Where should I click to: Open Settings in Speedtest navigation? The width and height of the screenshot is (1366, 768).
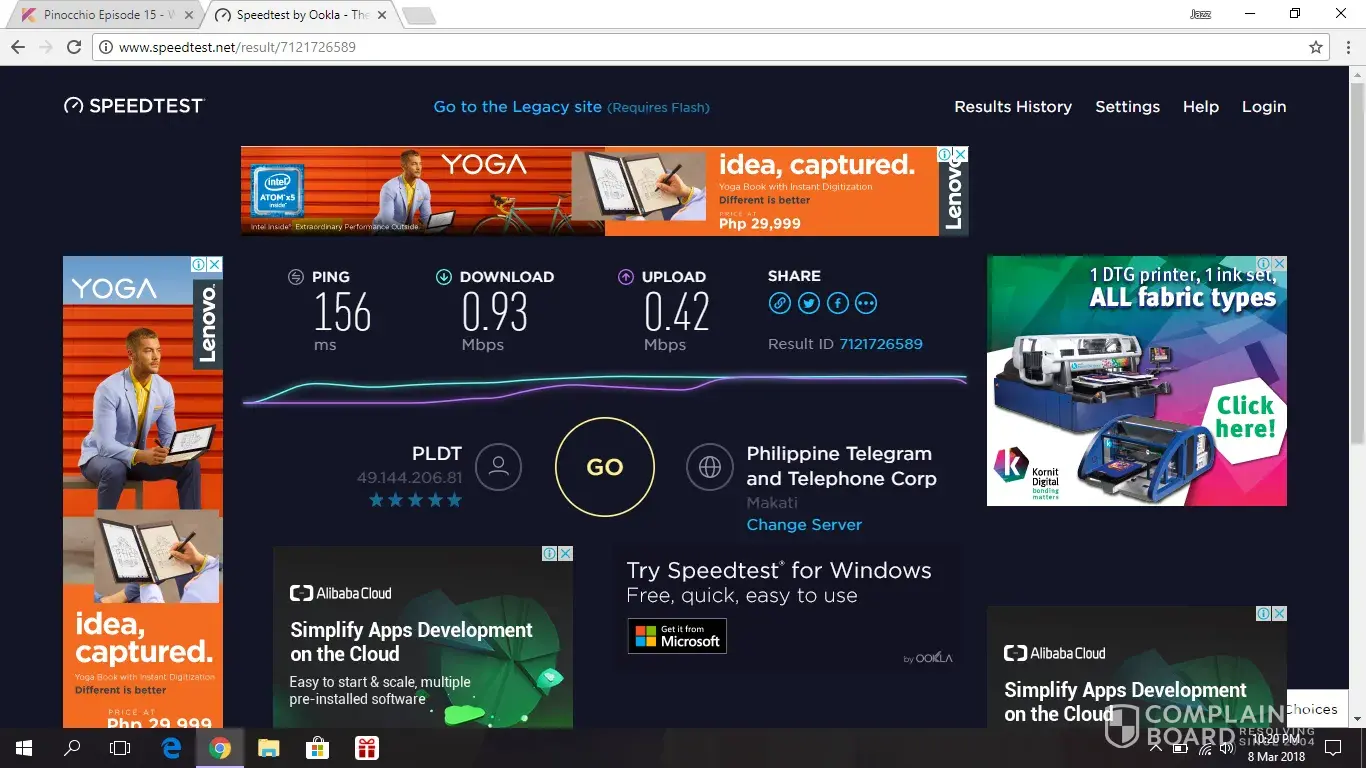pos(1127,107)
